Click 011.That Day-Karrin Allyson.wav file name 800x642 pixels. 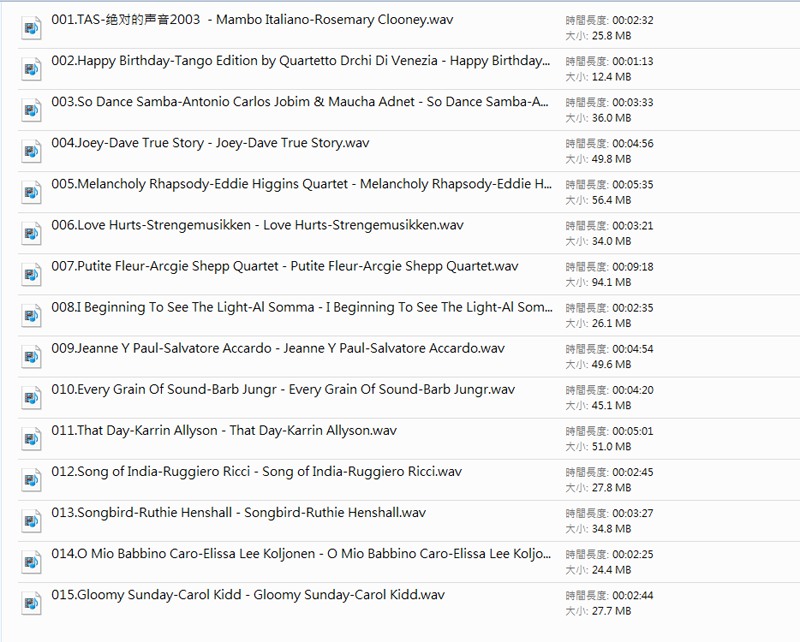(x=224, y=431)
